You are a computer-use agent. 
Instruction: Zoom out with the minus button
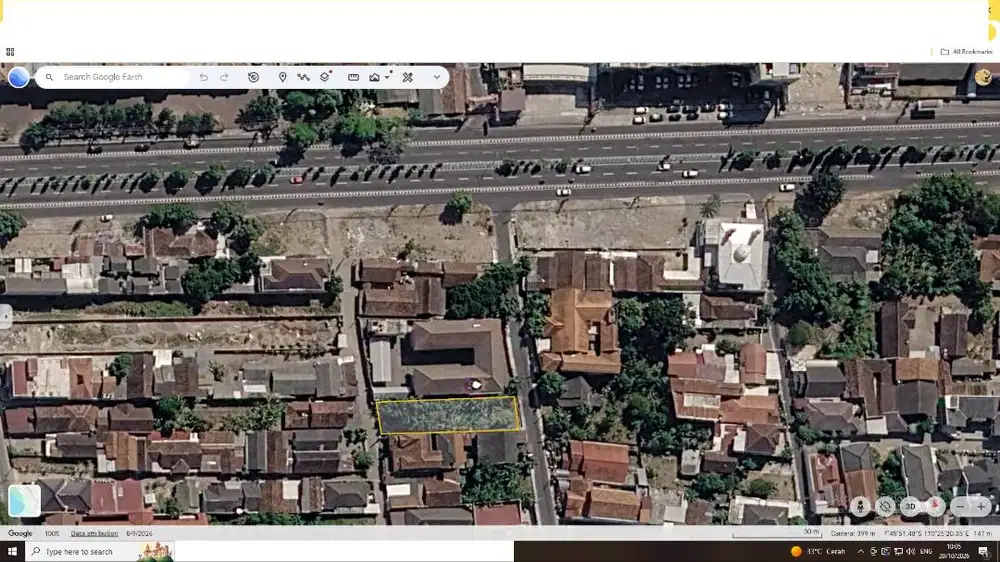click(x=960, y=507)
